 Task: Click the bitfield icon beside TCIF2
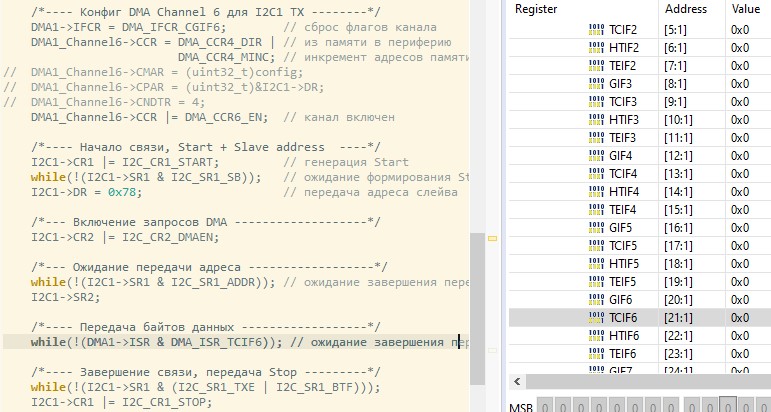[x=596, y=30]
